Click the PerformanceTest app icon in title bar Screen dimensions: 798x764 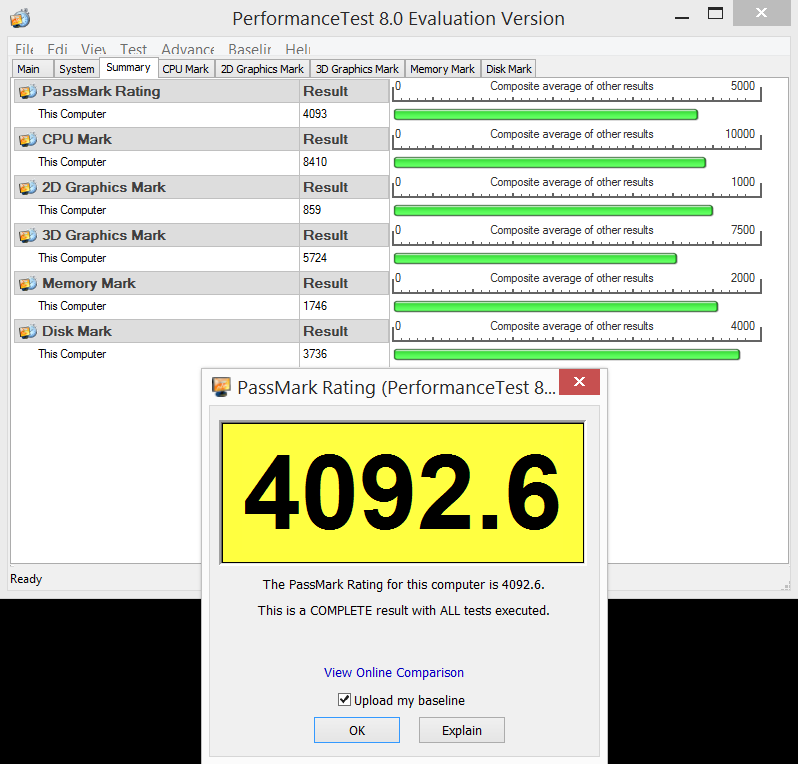(x=20, y=18)
